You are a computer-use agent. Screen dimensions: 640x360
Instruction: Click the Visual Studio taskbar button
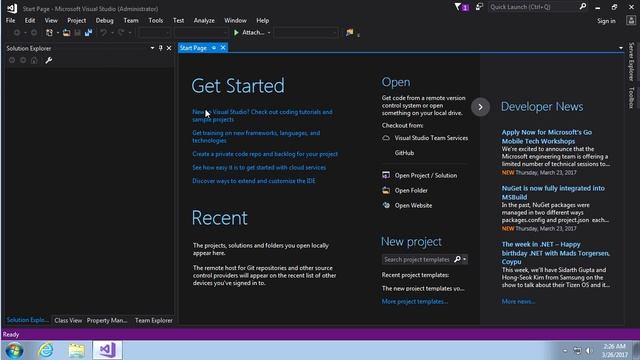click(107, 350)
